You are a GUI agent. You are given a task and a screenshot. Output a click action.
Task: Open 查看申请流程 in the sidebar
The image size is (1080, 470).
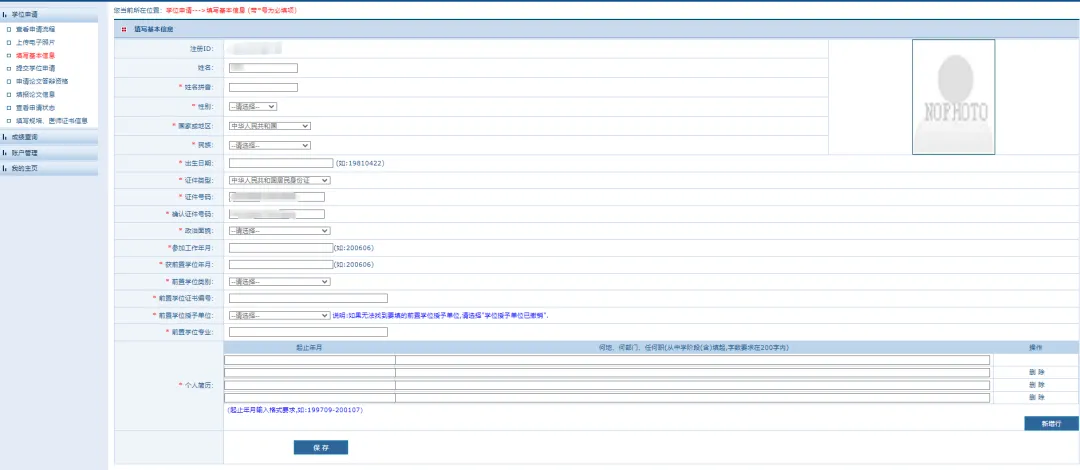click(35, 30)
